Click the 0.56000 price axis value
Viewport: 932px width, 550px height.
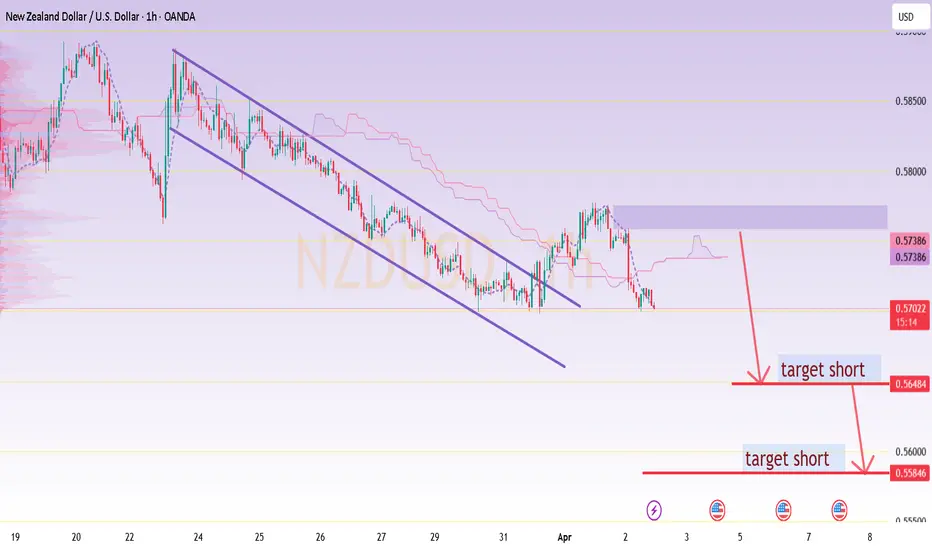point(911,451)
